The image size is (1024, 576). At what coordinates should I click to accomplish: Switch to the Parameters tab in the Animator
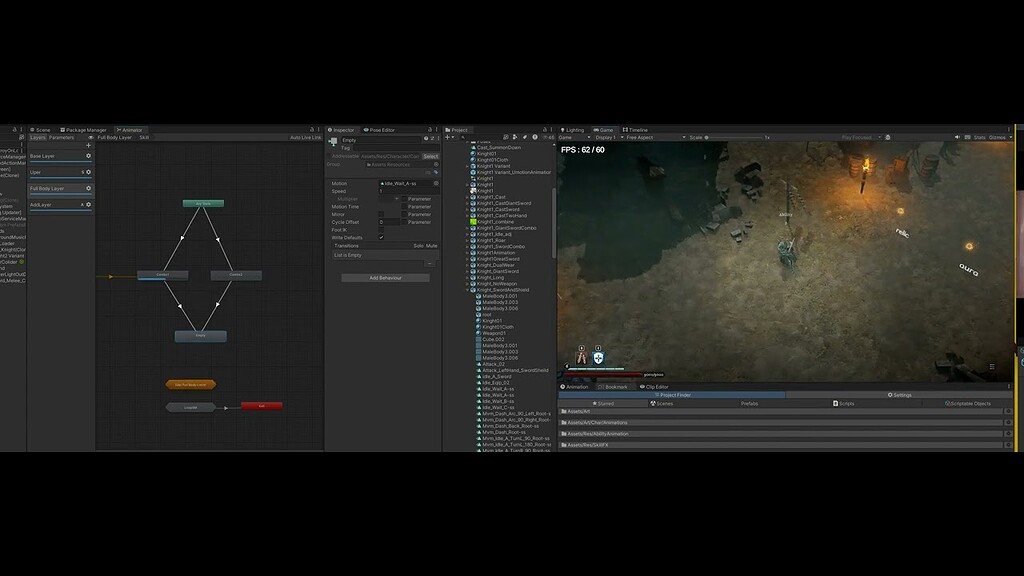61,137
